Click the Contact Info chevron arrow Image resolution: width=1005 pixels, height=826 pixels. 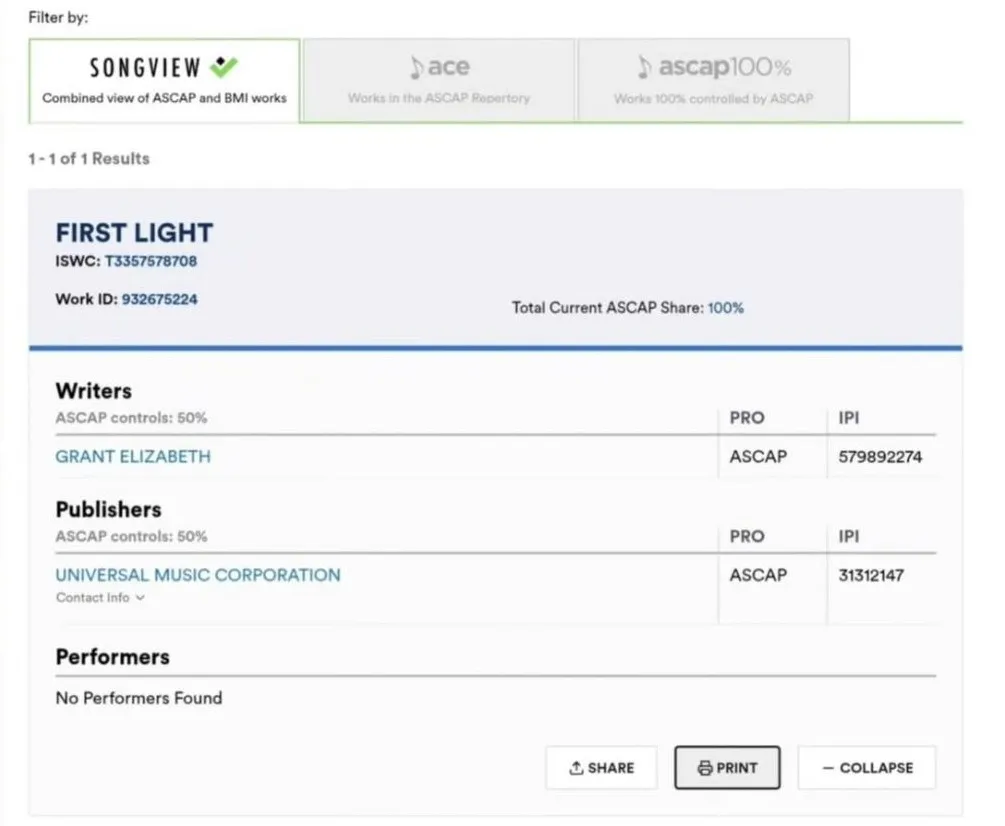point(140,598)
